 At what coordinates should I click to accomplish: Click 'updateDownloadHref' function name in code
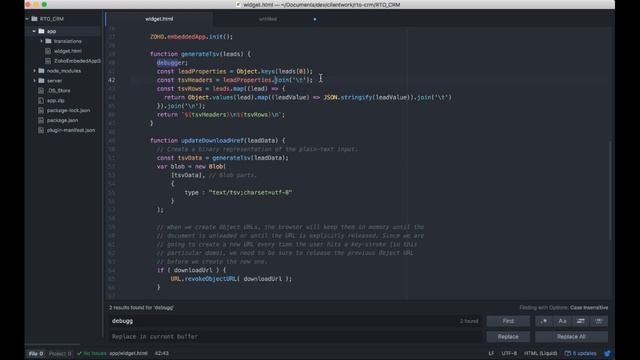212,140
